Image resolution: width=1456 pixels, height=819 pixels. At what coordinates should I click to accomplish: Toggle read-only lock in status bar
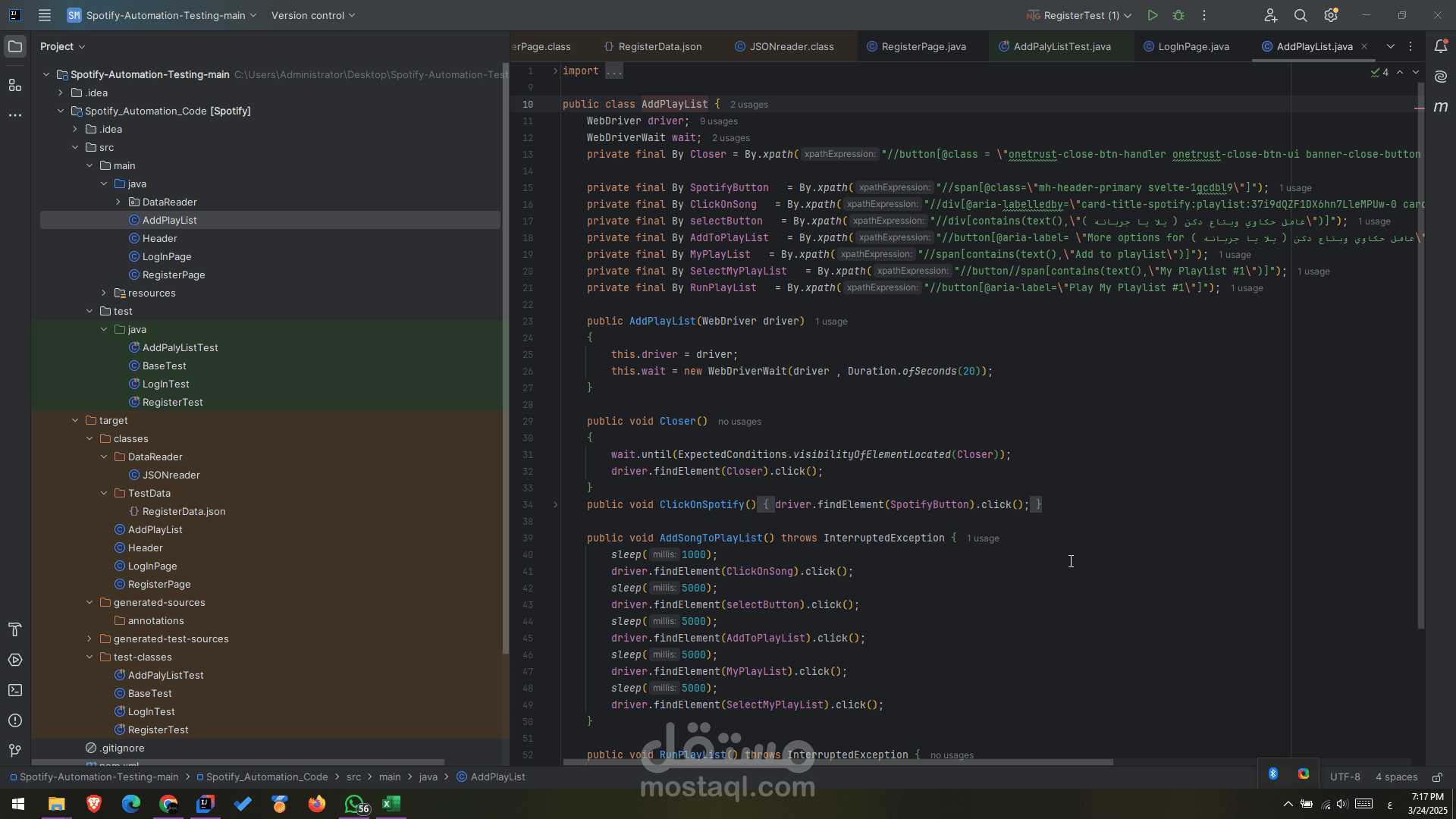tap(1437, 777)
